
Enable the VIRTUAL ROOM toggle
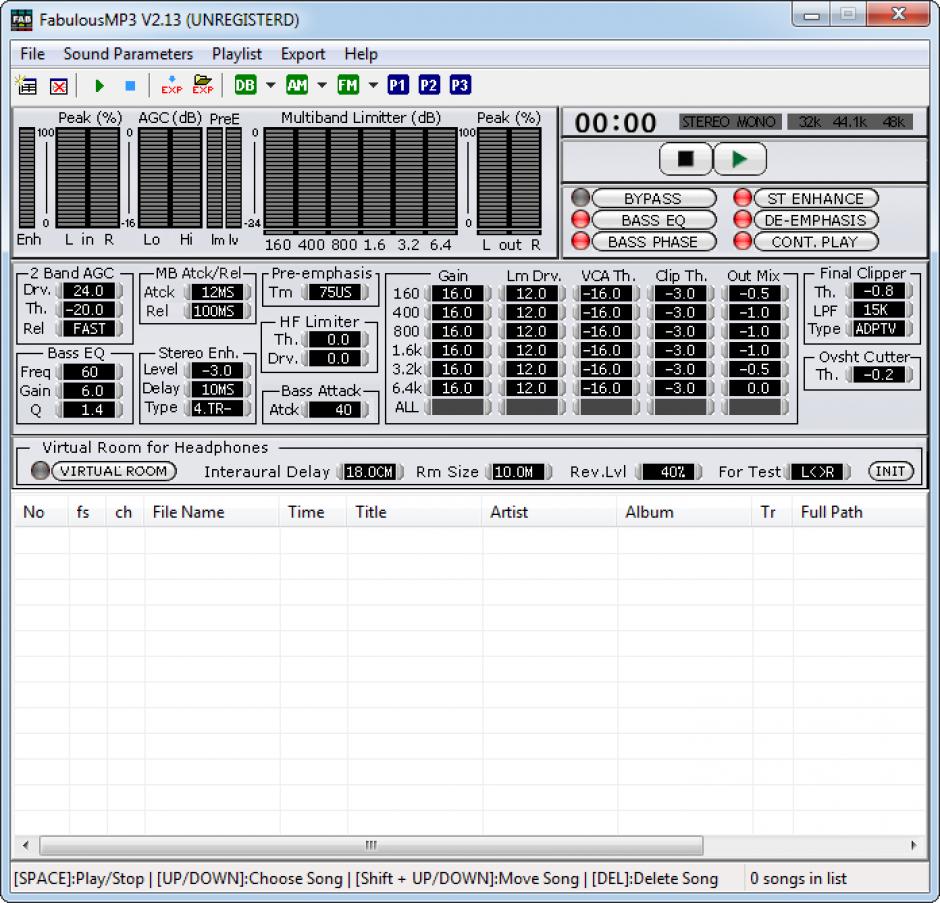[114, 471]
